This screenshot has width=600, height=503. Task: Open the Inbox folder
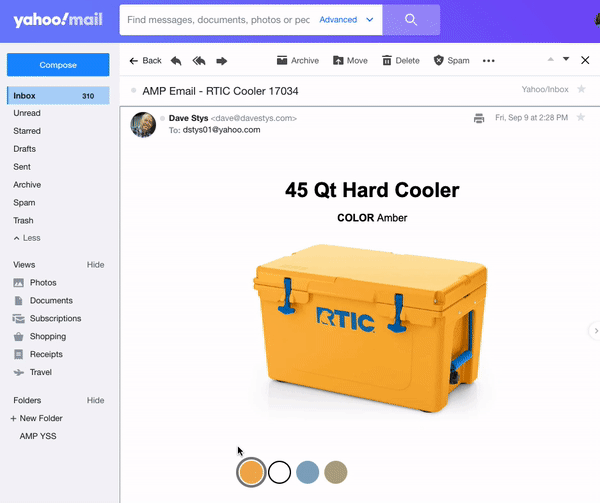coord(58,96)
